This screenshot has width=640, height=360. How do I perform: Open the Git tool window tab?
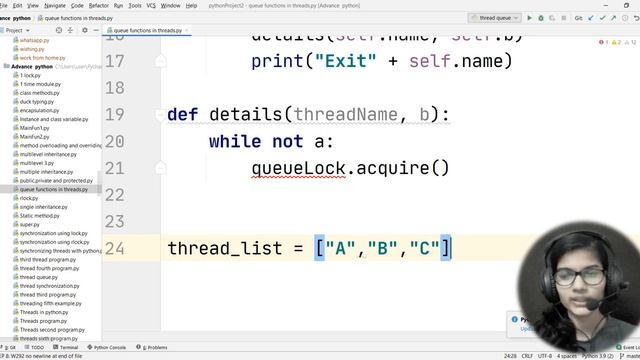(x=9, y=347)
